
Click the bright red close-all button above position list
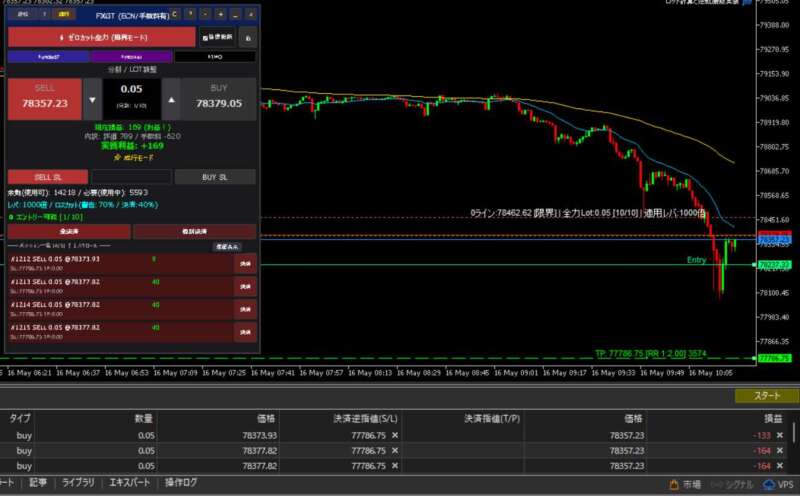(x=69, y=231)
